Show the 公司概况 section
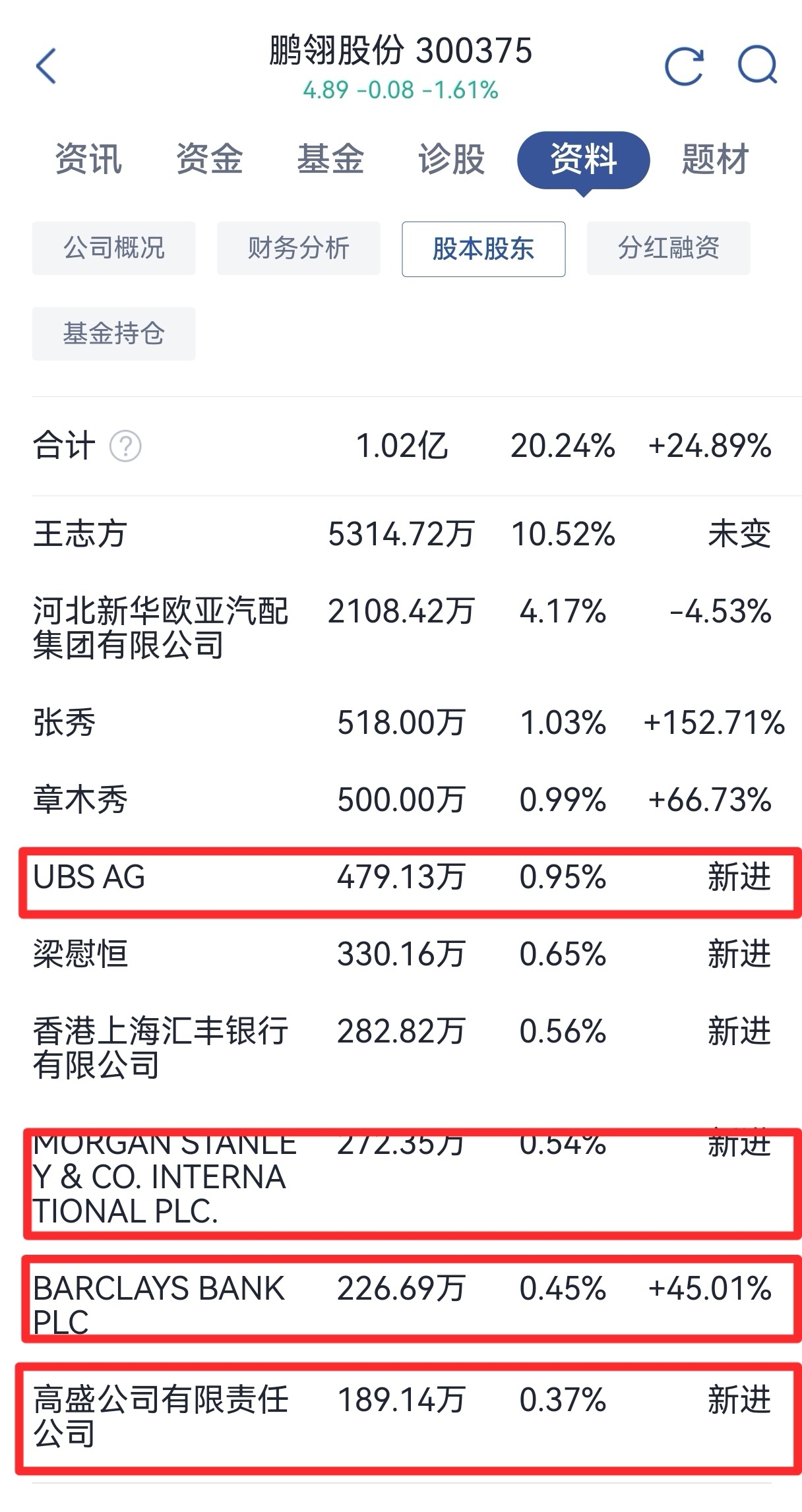Image resolution: width=802 pixels, height=1512 pixels. [113, 249]
